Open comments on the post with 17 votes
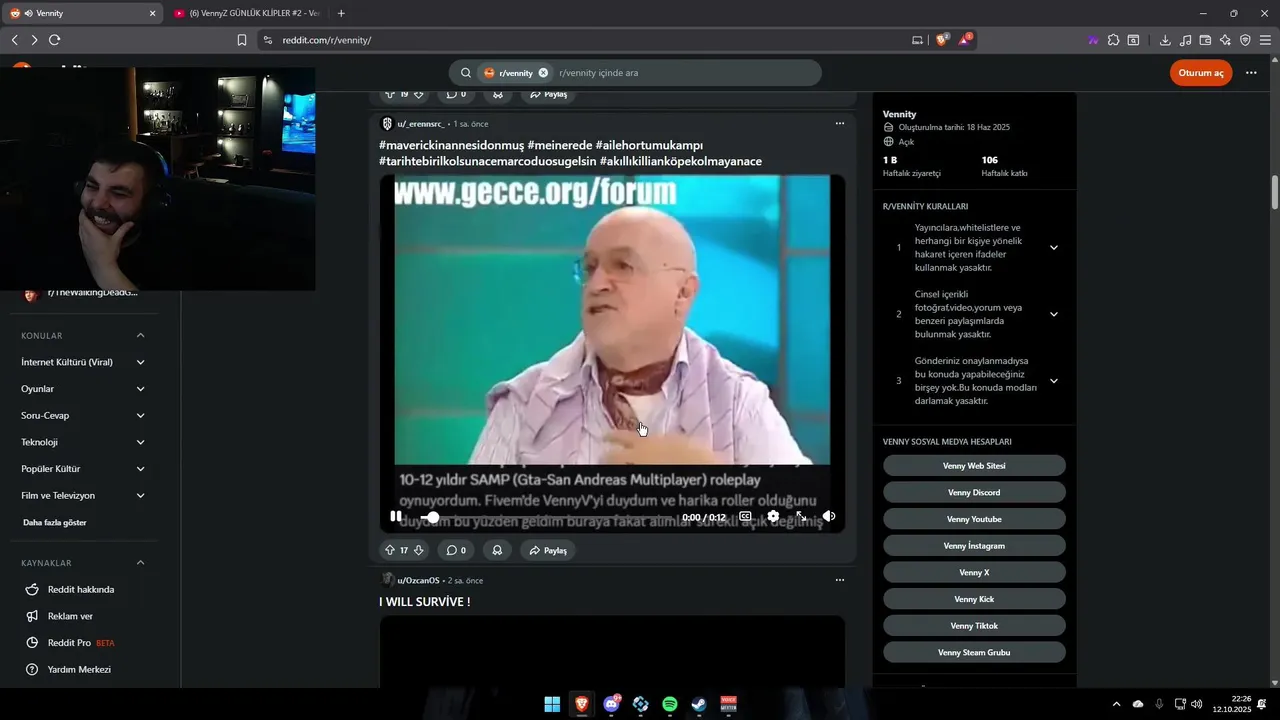This screenshot has height=720, width=1280. point(456,550)
